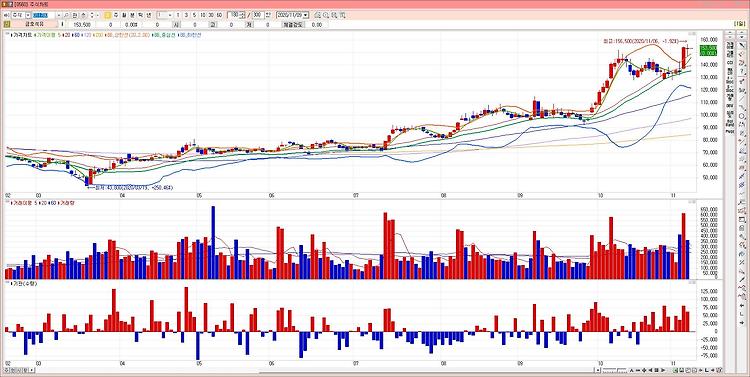Select the yellow highlighted daily period button
This screenshot has width=750, height=377.
click(x=108, y=15)
